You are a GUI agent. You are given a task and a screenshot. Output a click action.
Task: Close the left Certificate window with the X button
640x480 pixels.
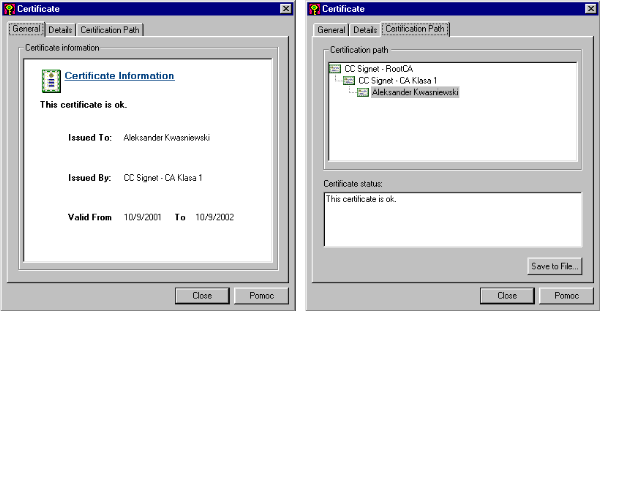(x=286, y=9)
